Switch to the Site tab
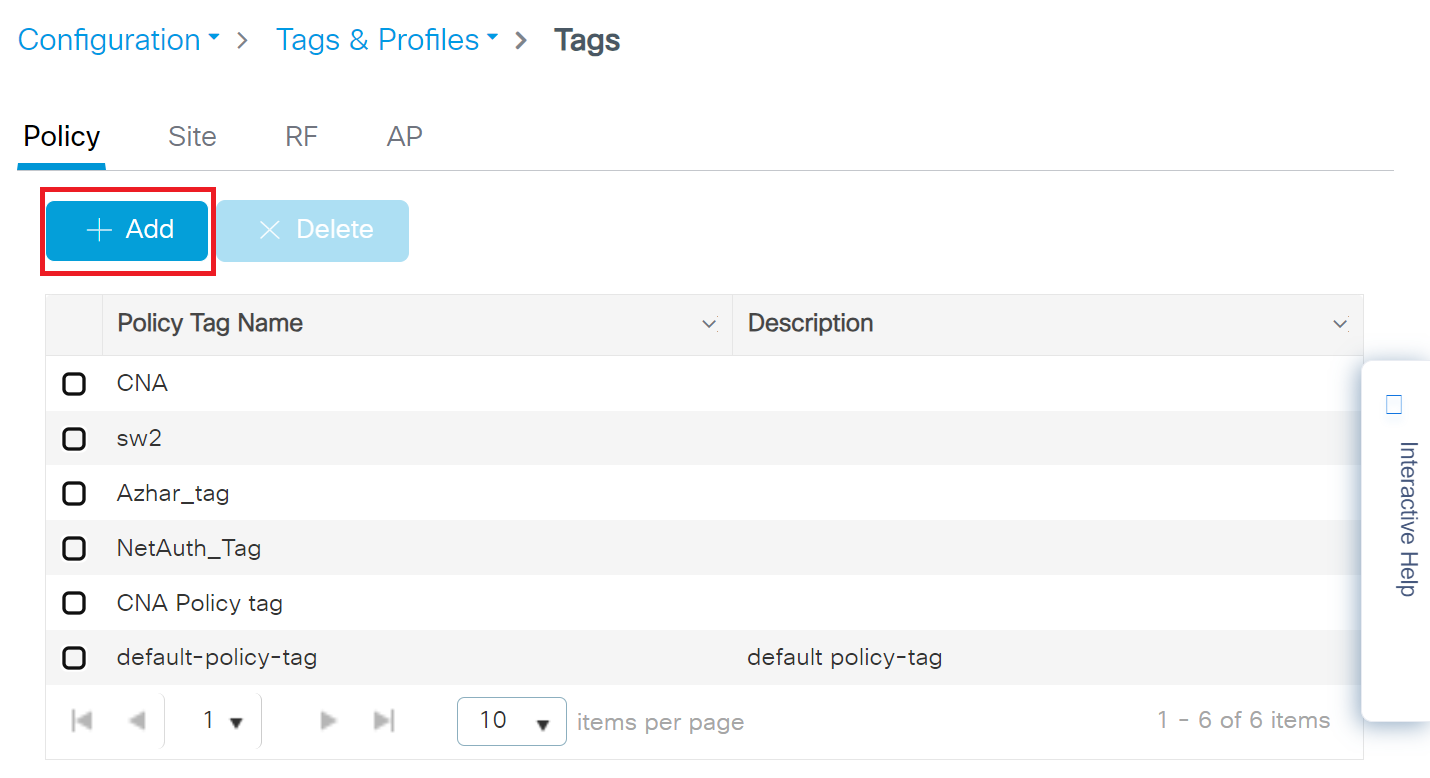This screenshot has width=1430, height=778. [x=192, y=136]
